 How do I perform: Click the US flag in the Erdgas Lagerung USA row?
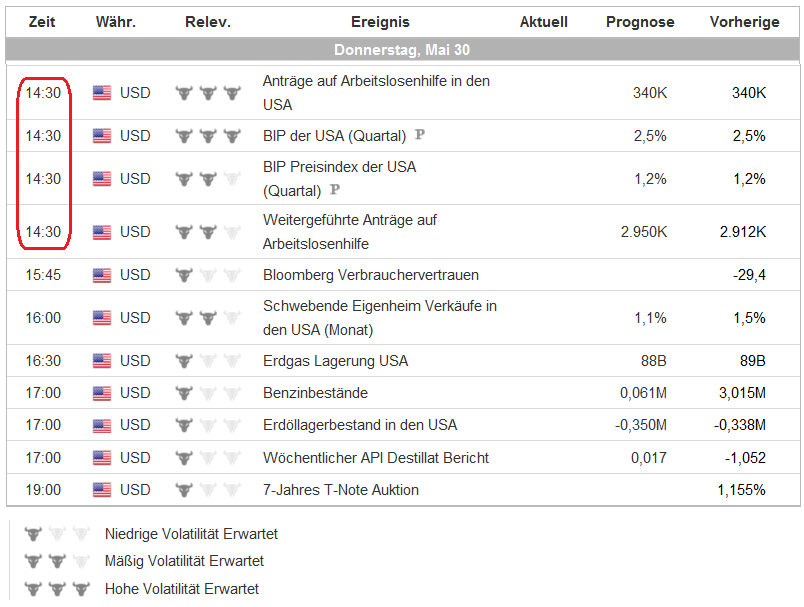[102, 361]
